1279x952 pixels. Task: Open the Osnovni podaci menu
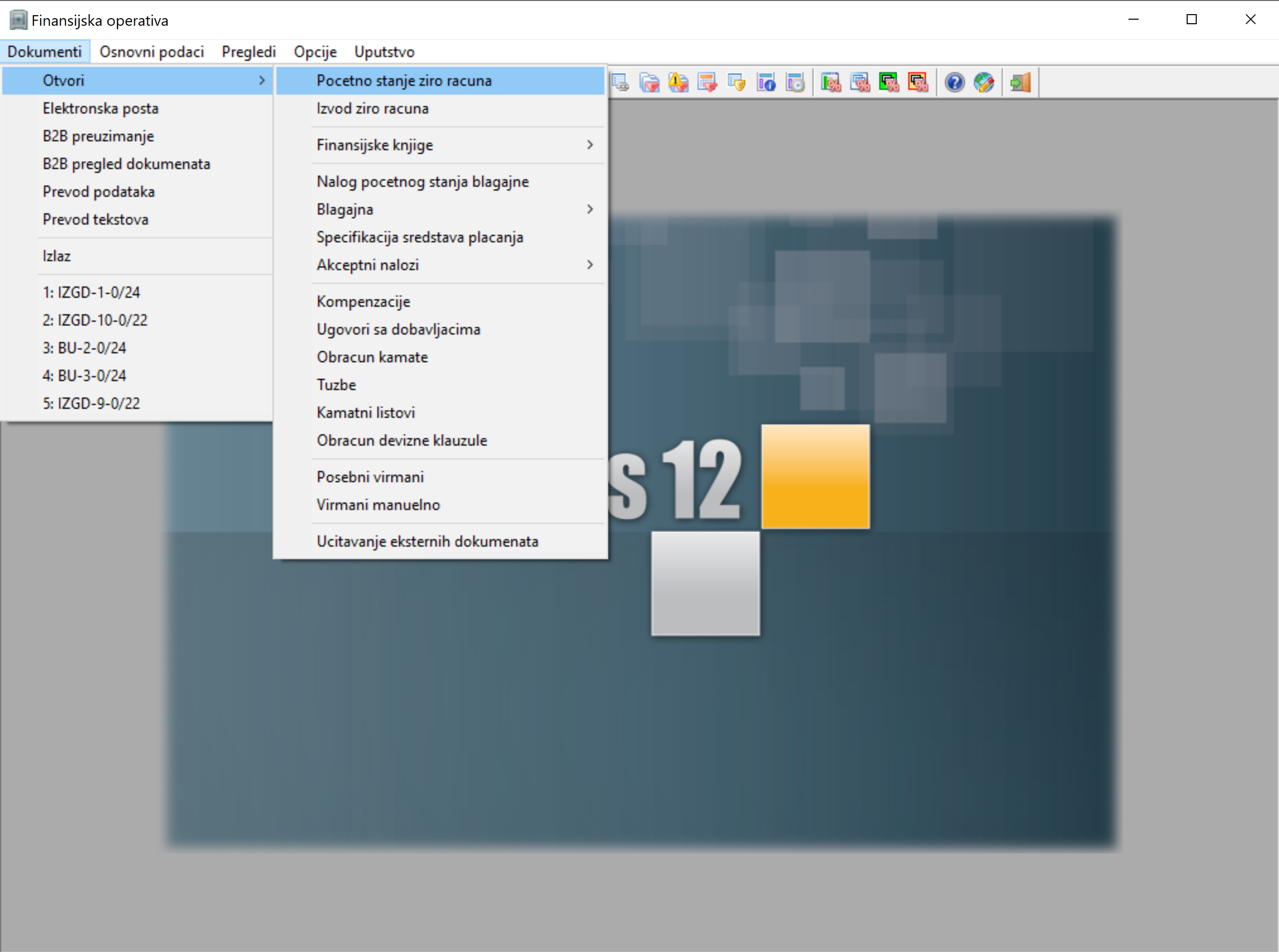coord(151,52)
